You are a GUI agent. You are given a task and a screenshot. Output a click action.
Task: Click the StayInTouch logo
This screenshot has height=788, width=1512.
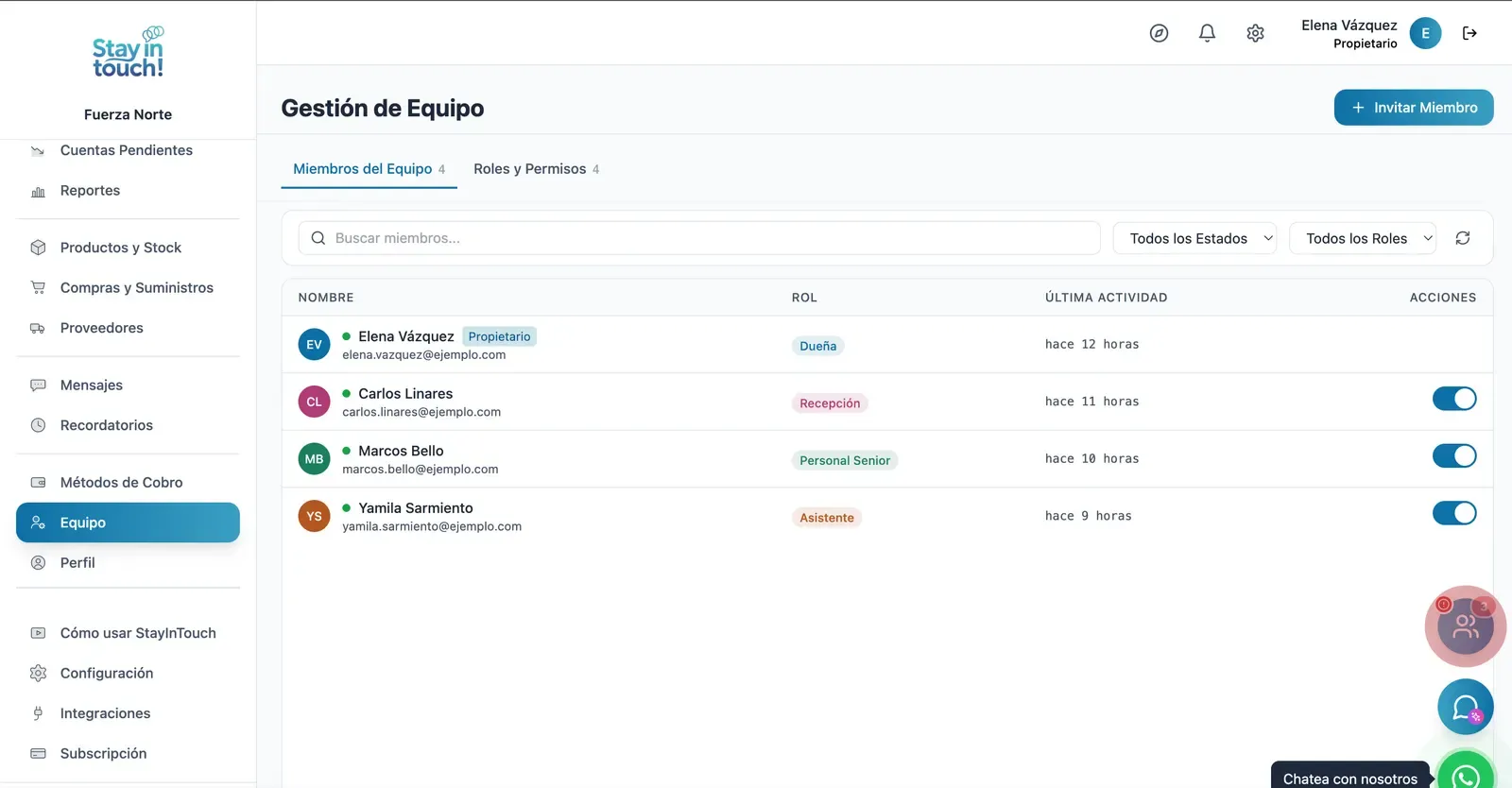pos(128,52)
